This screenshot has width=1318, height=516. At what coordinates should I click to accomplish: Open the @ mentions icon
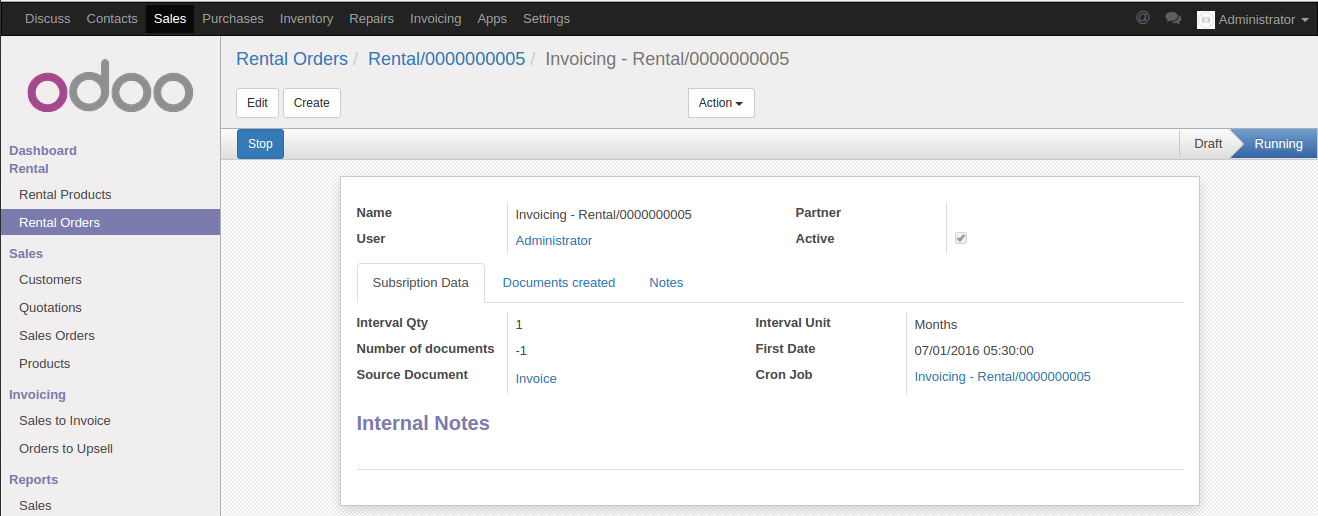pos(1143,18)
